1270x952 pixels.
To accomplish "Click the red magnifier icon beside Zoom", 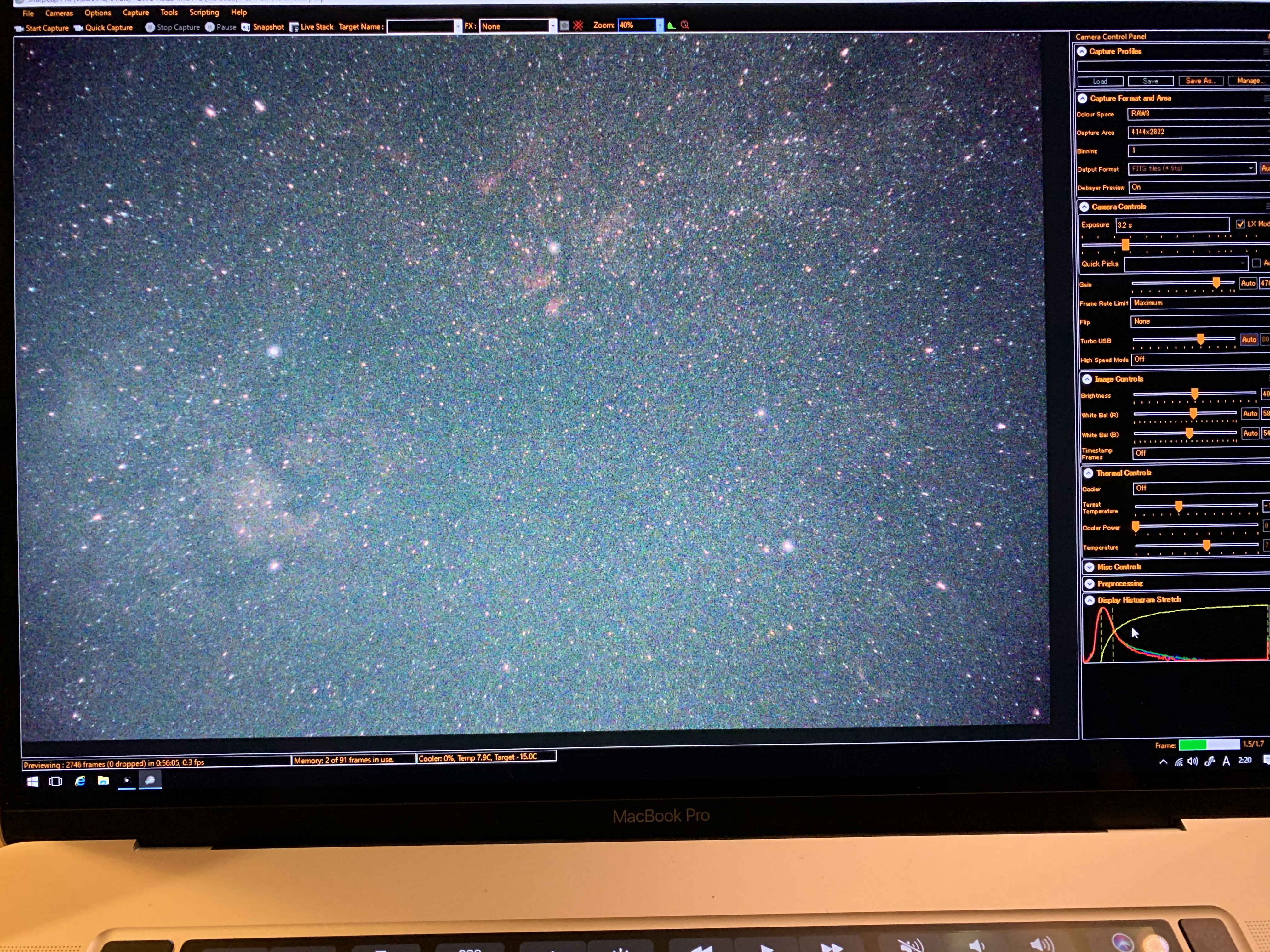I will [684, 25].
